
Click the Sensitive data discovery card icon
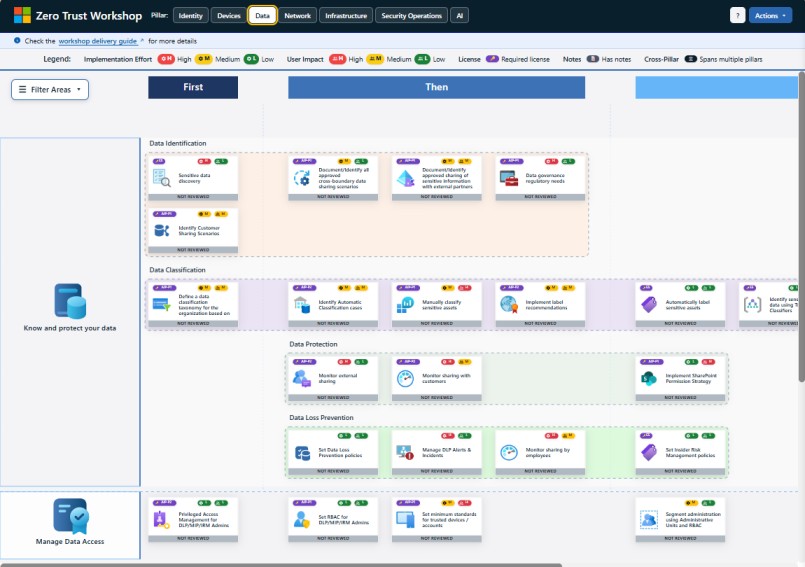pos(162,178)
